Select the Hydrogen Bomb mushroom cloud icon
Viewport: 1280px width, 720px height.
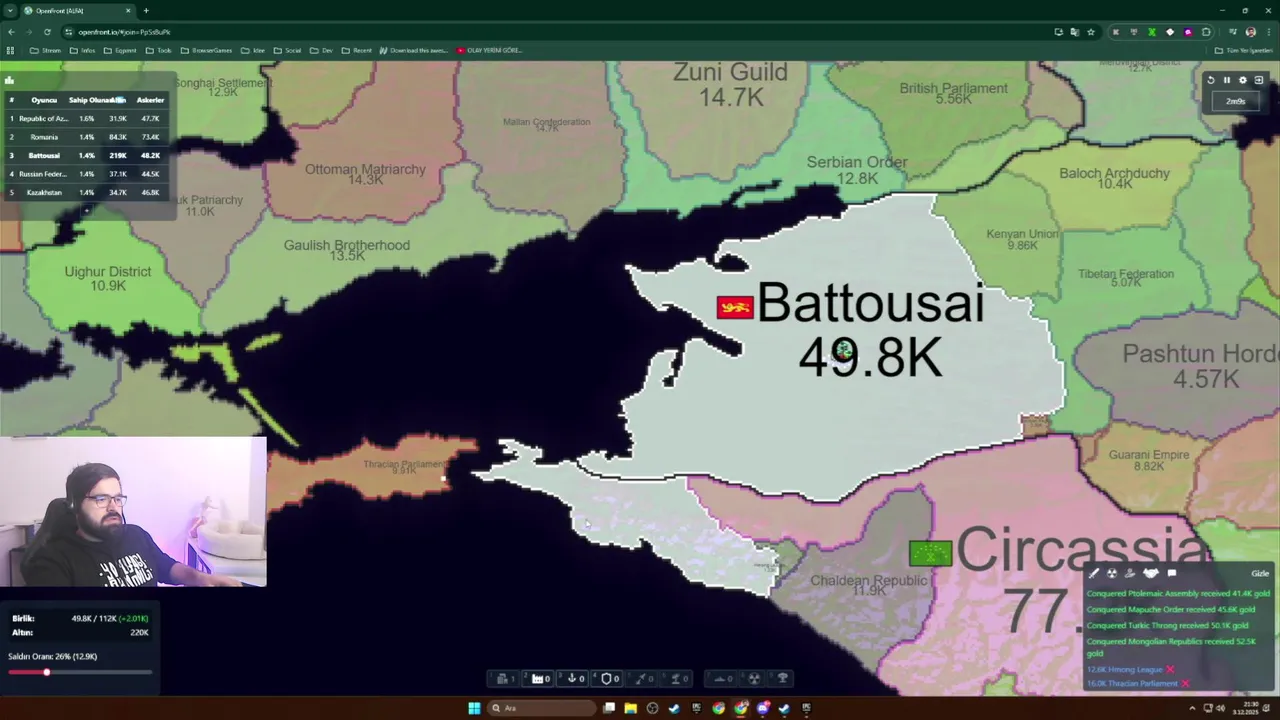(782, 678)
